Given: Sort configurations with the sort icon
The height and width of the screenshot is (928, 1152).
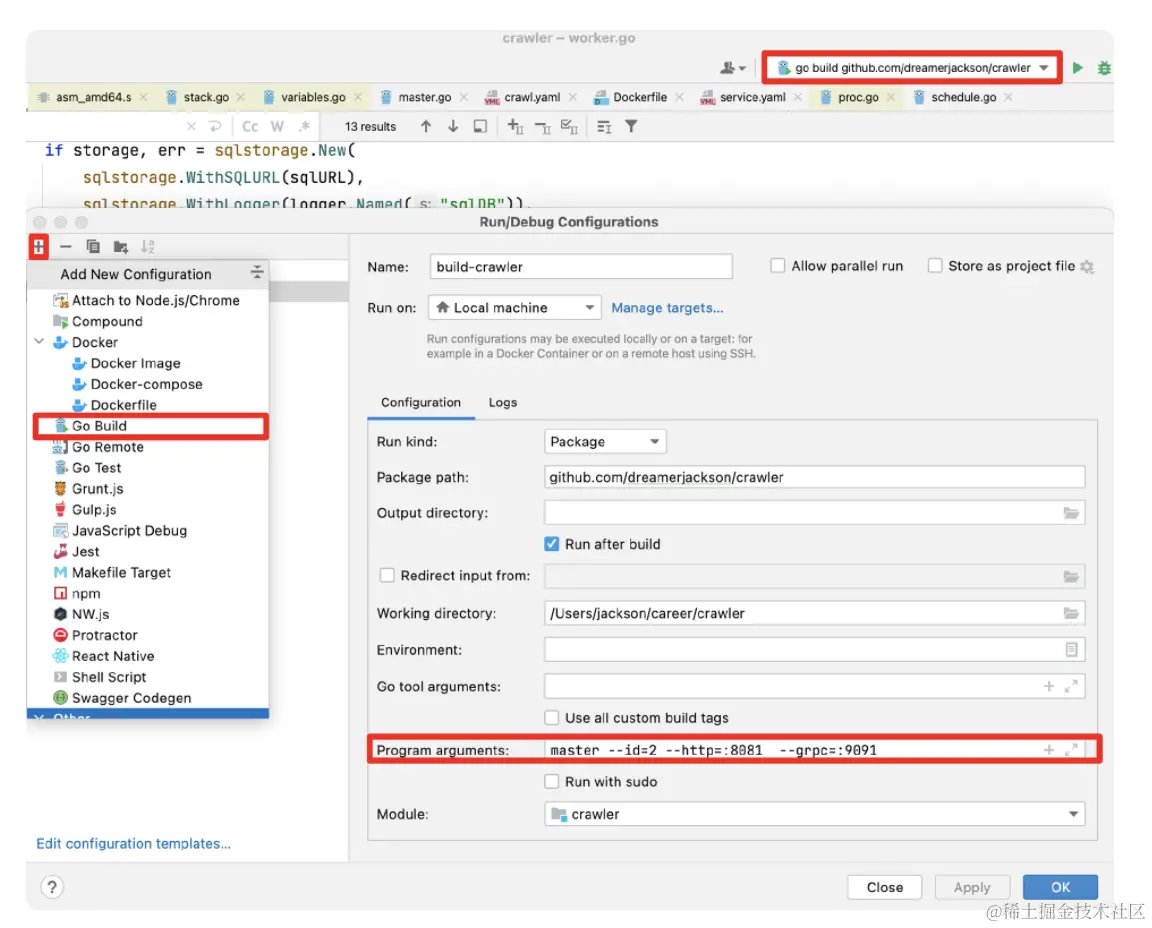Looking at the screenshot, I should (148, 247).
